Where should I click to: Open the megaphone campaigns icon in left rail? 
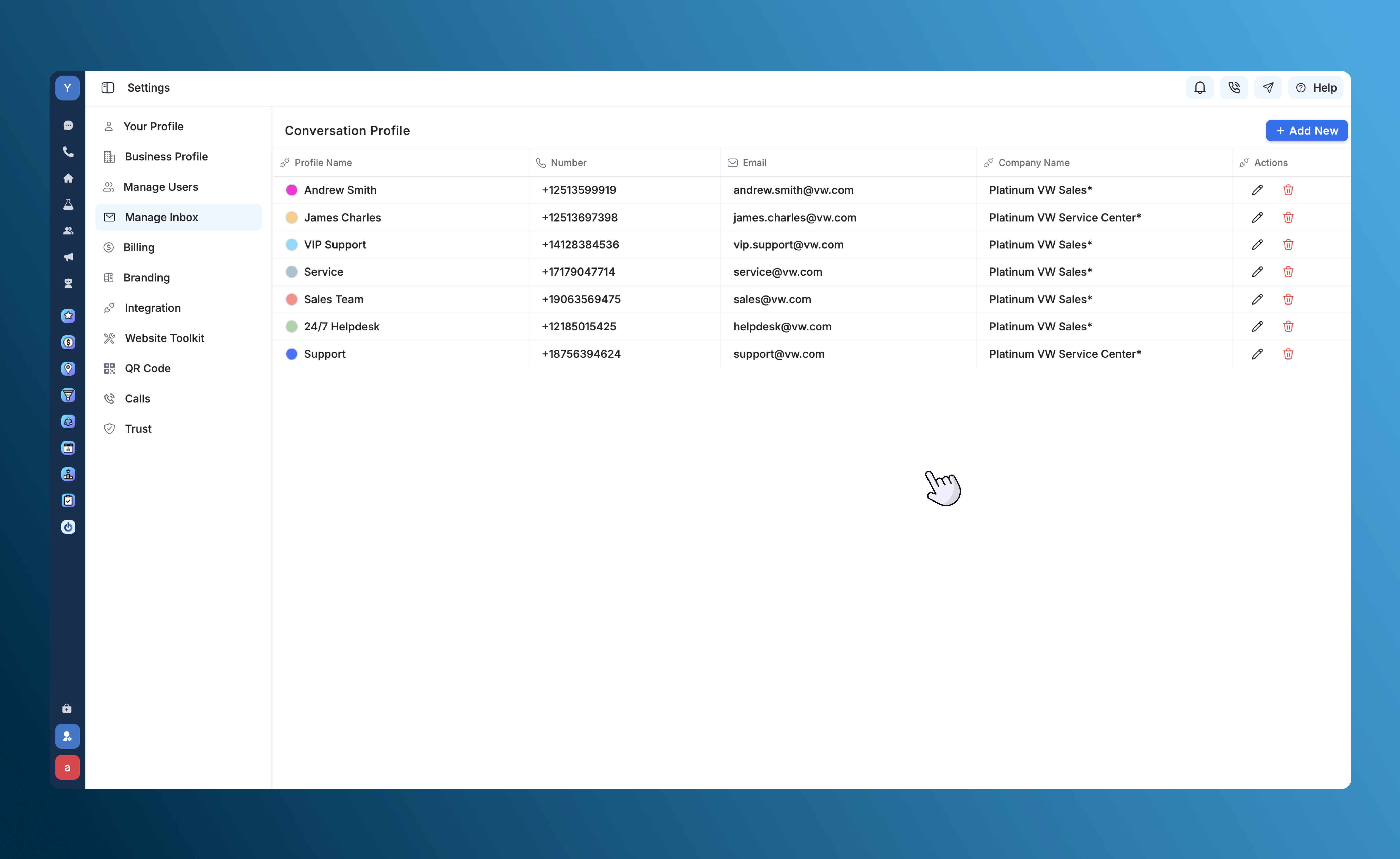68,257
